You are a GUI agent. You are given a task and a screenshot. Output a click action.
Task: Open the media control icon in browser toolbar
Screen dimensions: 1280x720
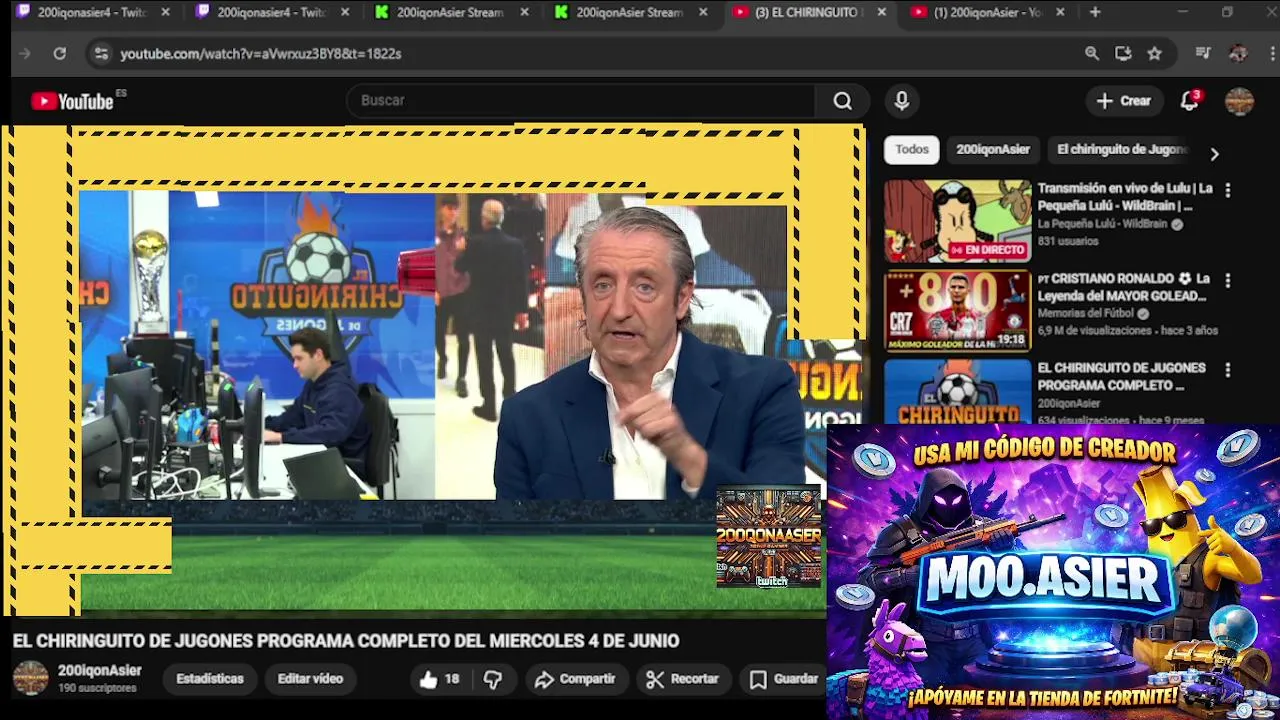pos(1203,53)
